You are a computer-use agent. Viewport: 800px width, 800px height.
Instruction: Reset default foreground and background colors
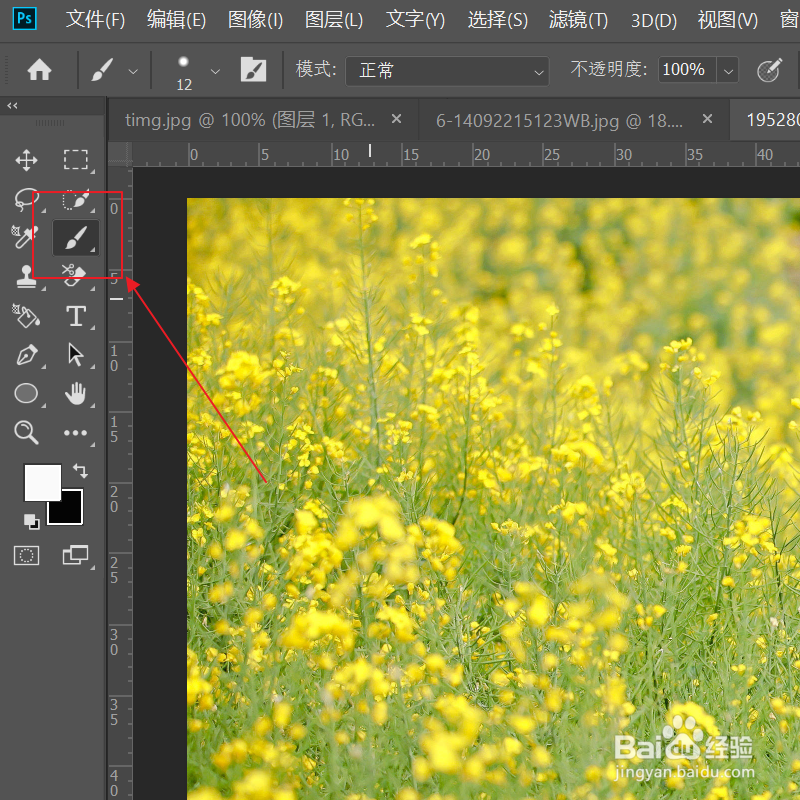(x=32, y=521)
